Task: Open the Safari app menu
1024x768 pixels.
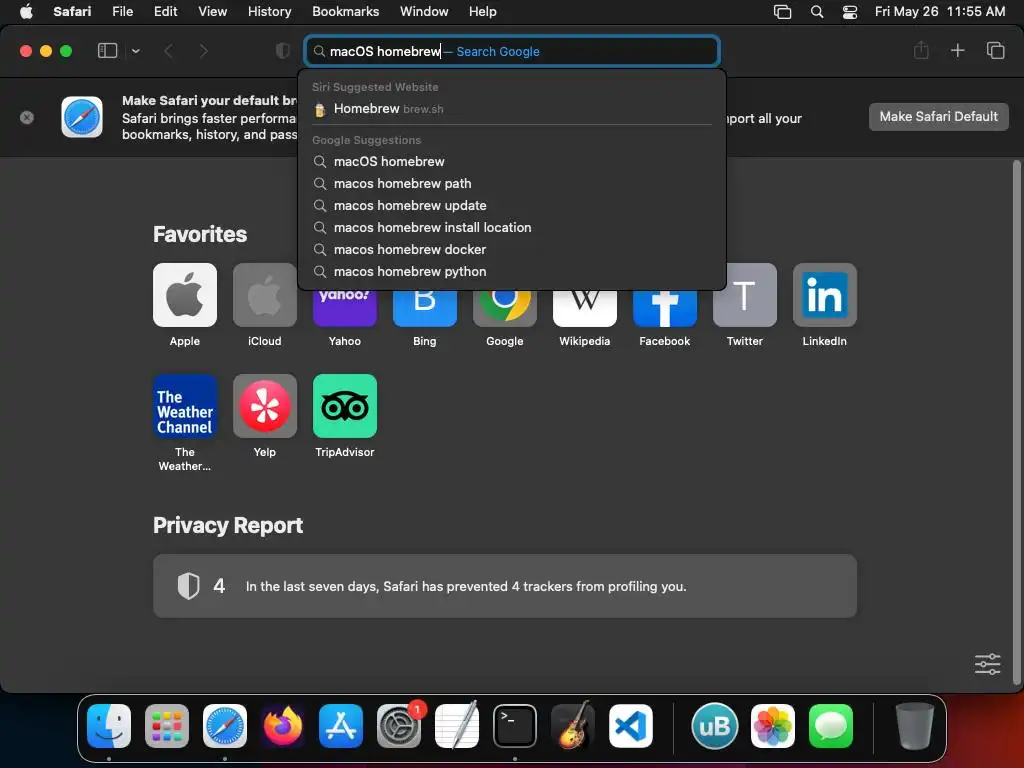Action: click(x=72, y=12)
